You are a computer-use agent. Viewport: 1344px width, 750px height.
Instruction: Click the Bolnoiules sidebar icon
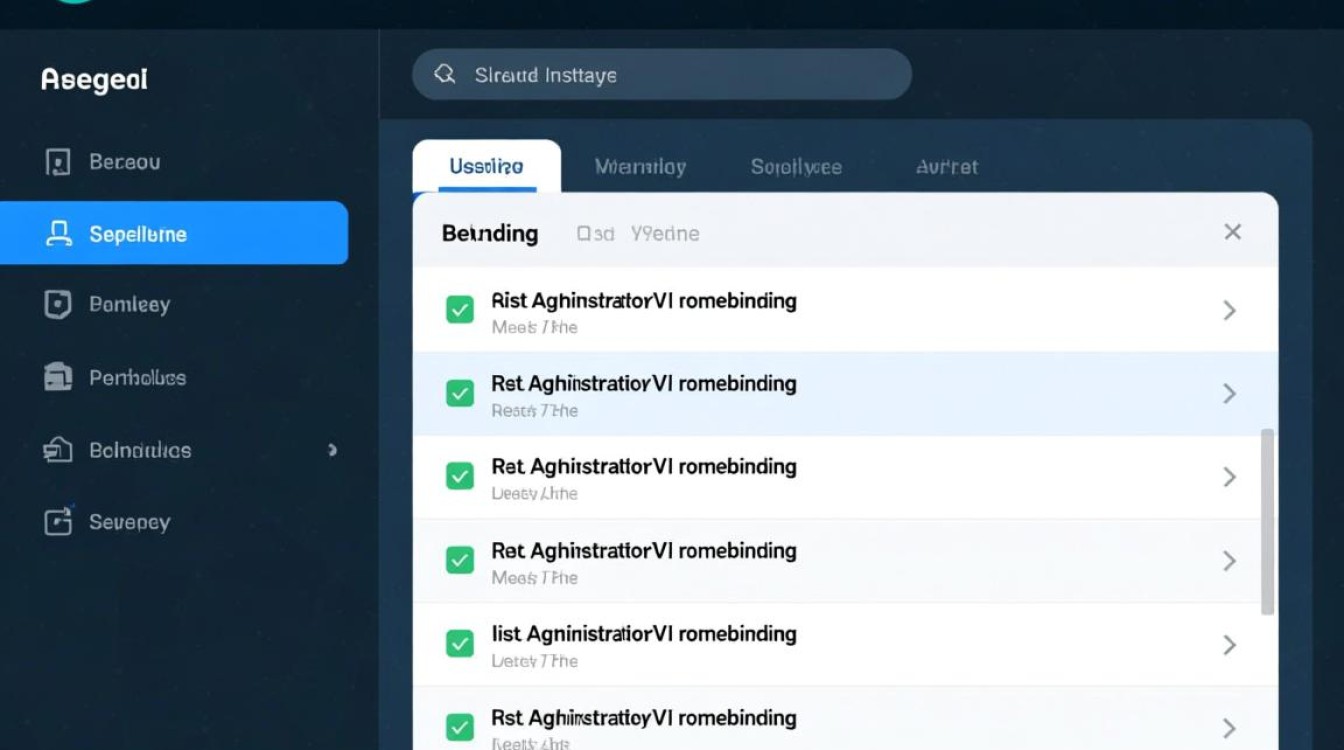(x=58, y=450)
